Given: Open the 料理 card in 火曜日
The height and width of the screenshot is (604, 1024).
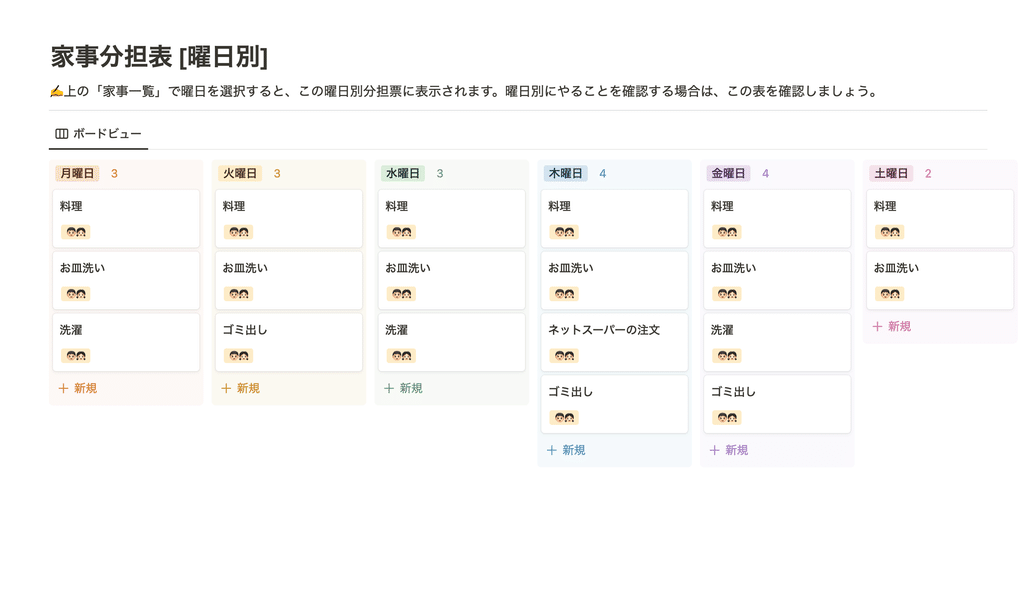Looking at the screenshot, I should pos(289,219).
